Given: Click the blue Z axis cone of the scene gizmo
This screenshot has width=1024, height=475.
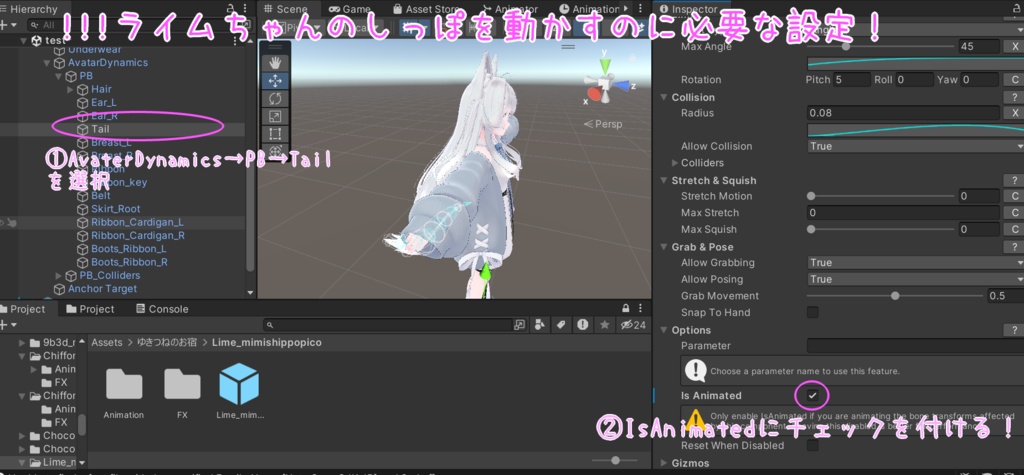Looking at the screenshot, I should tap(622, 85).
